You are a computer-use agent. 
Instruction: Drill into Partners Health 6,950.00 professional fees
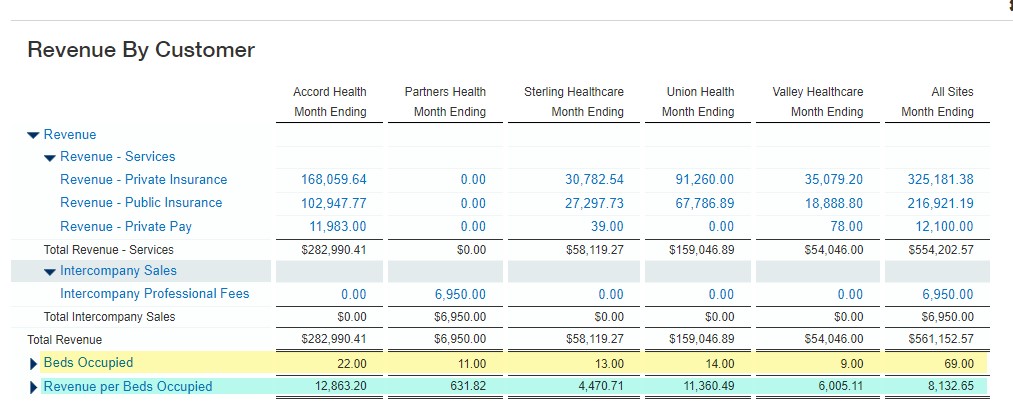click(459, 294)
